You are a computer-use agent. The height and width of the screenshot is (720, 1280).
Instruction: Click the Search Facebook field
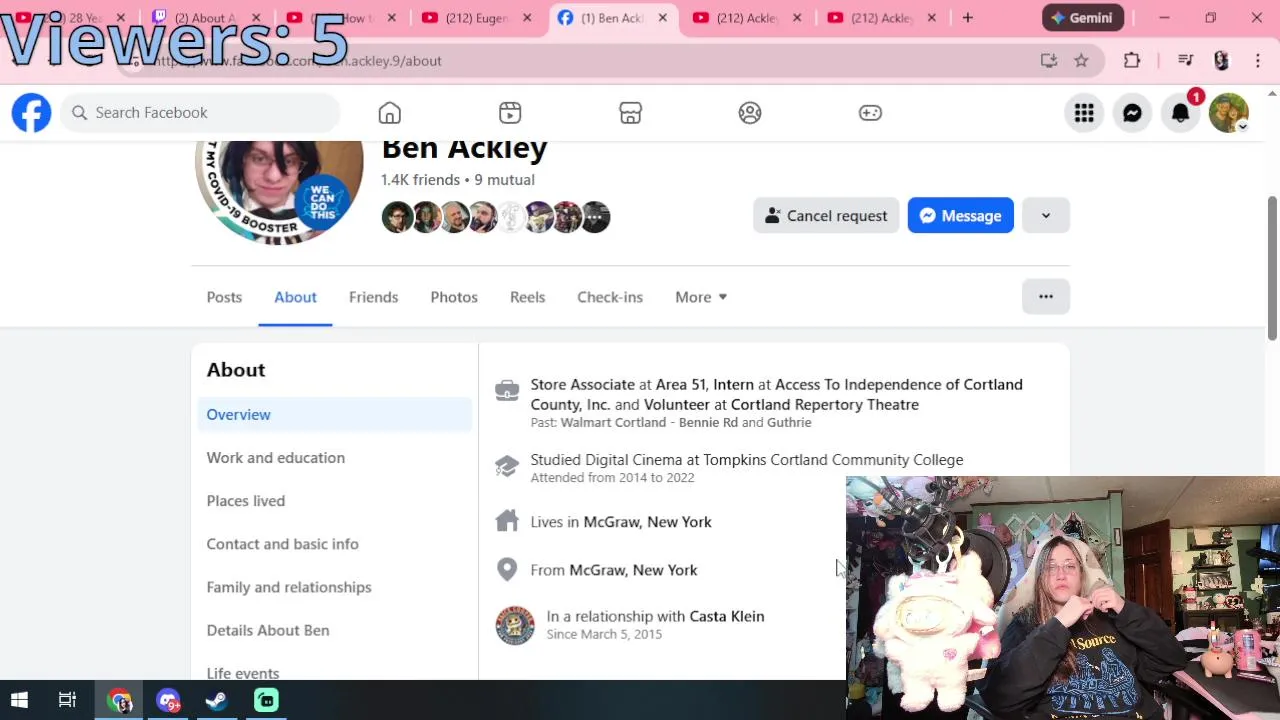[200, 113]
